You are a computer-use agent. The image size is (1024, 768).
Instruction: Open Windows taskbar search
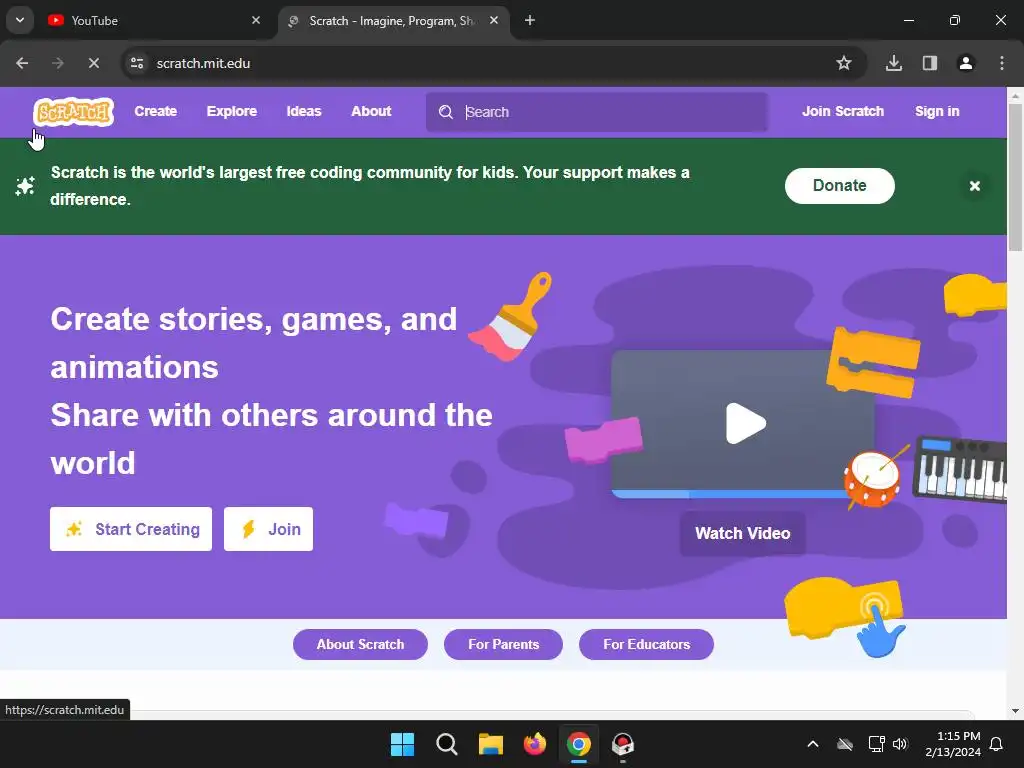pos(447,744)
